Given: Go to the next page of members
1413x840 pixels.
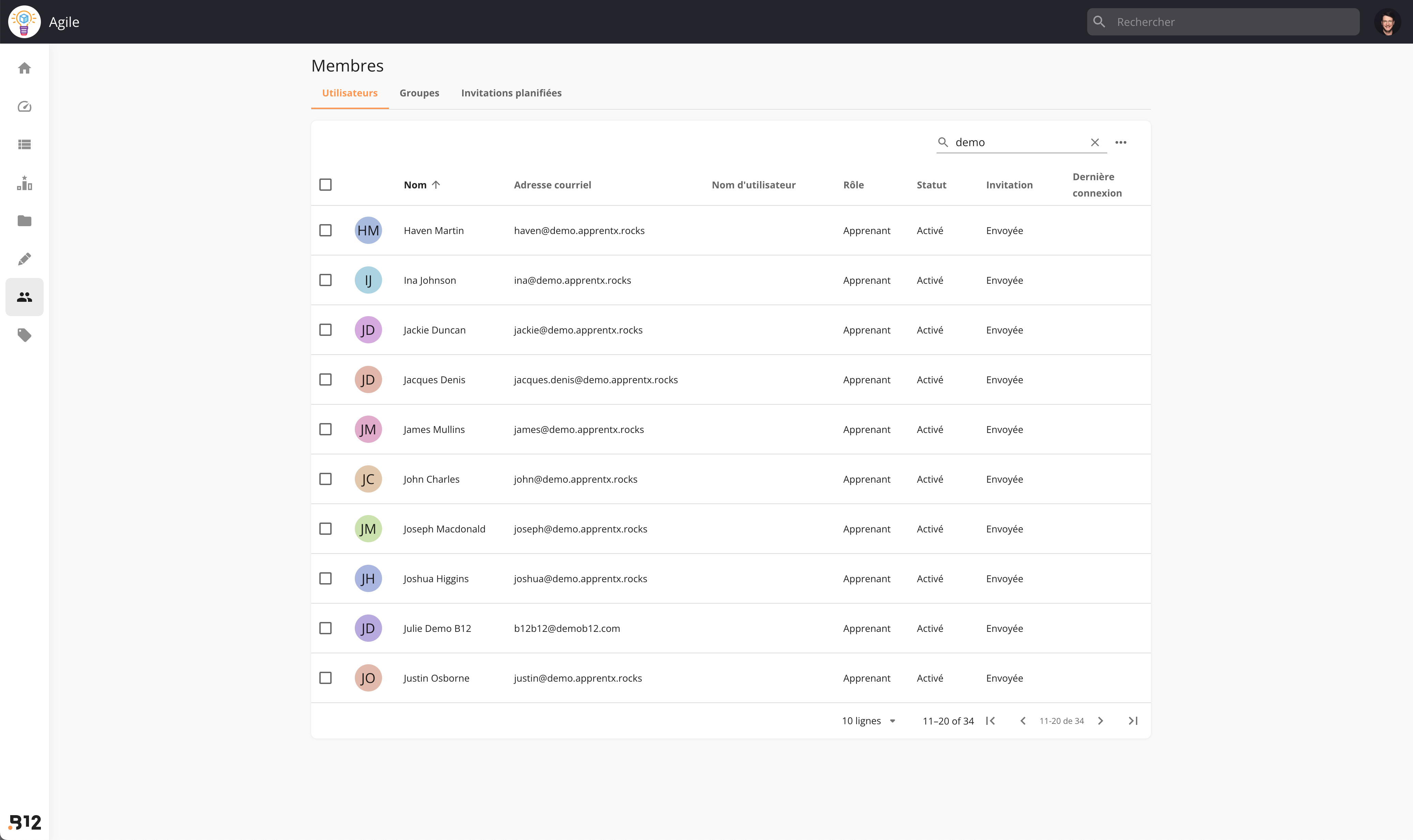Looking at the screenshot, I should [1100, 720].
